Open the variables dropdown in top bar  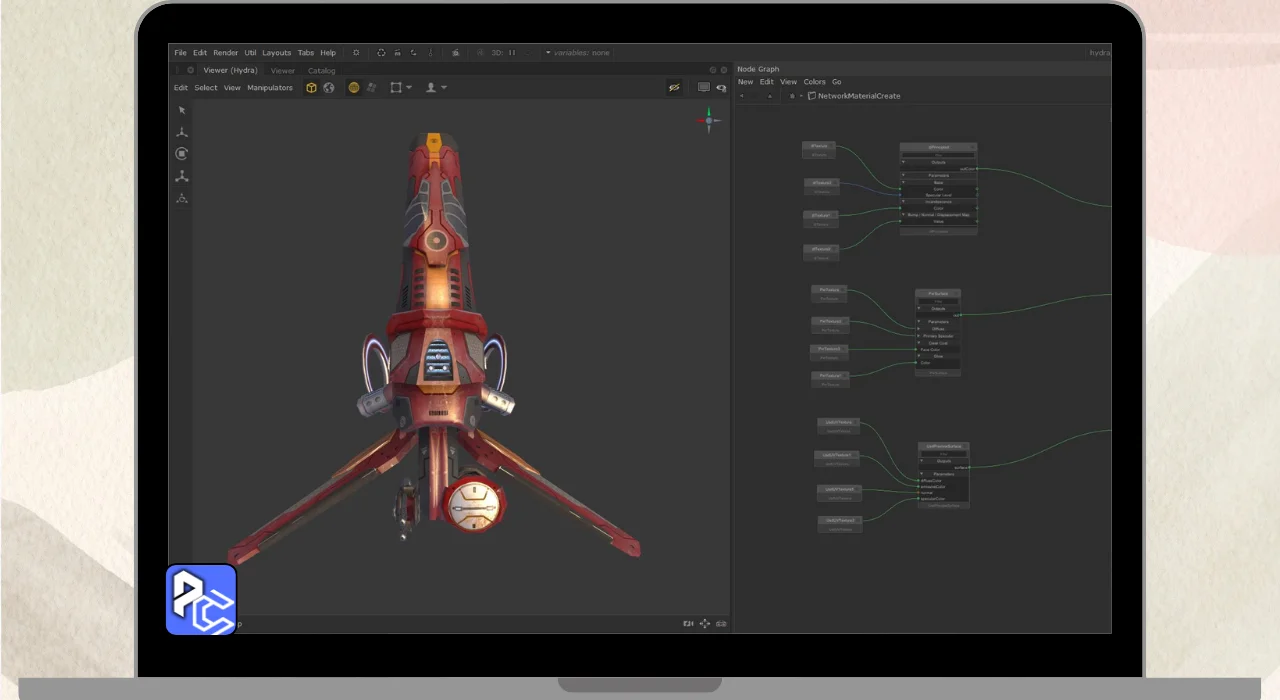(x=577, y=53)
